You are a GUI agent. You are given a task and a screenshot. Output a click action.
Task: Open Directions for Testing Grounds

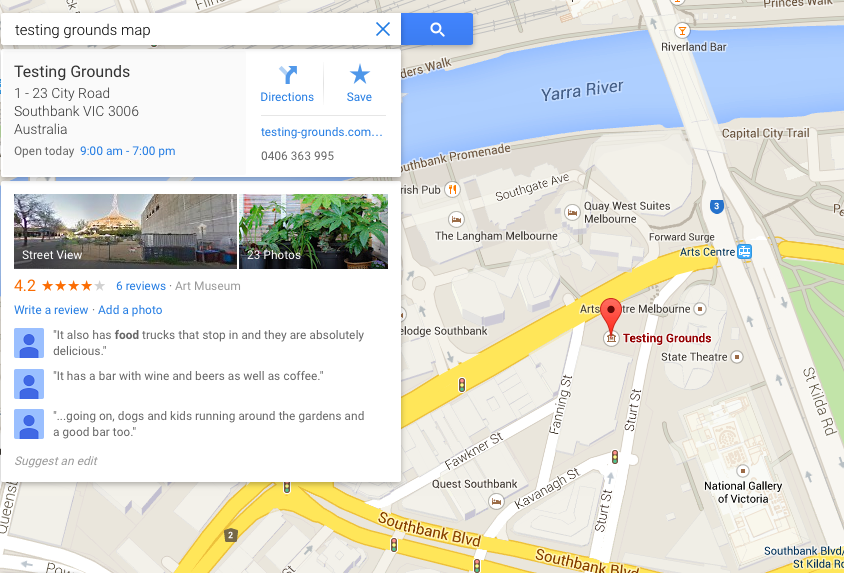(x=287, y=83)
